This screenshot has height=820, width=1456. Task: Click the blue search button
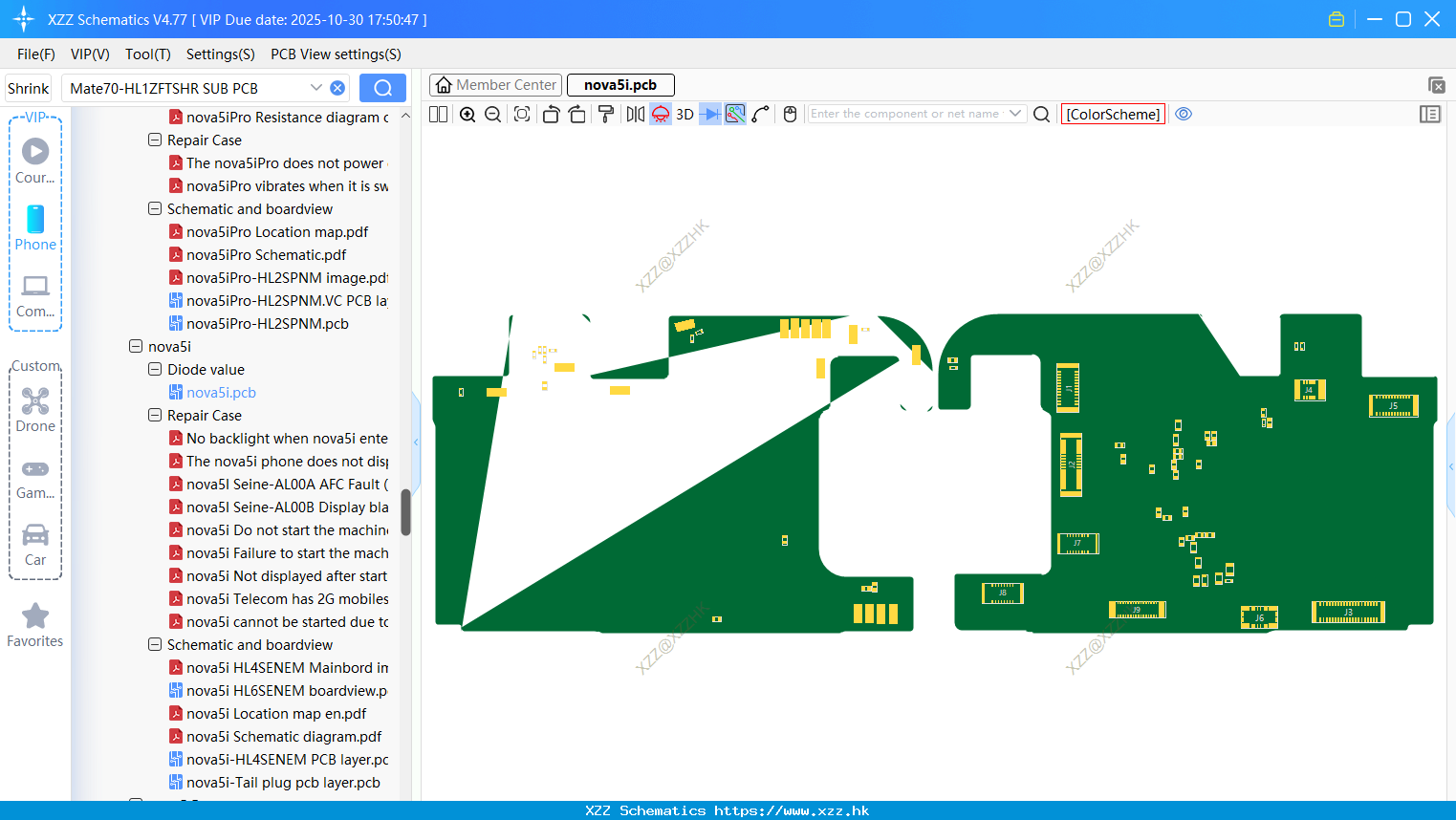(x=382, y=88)
